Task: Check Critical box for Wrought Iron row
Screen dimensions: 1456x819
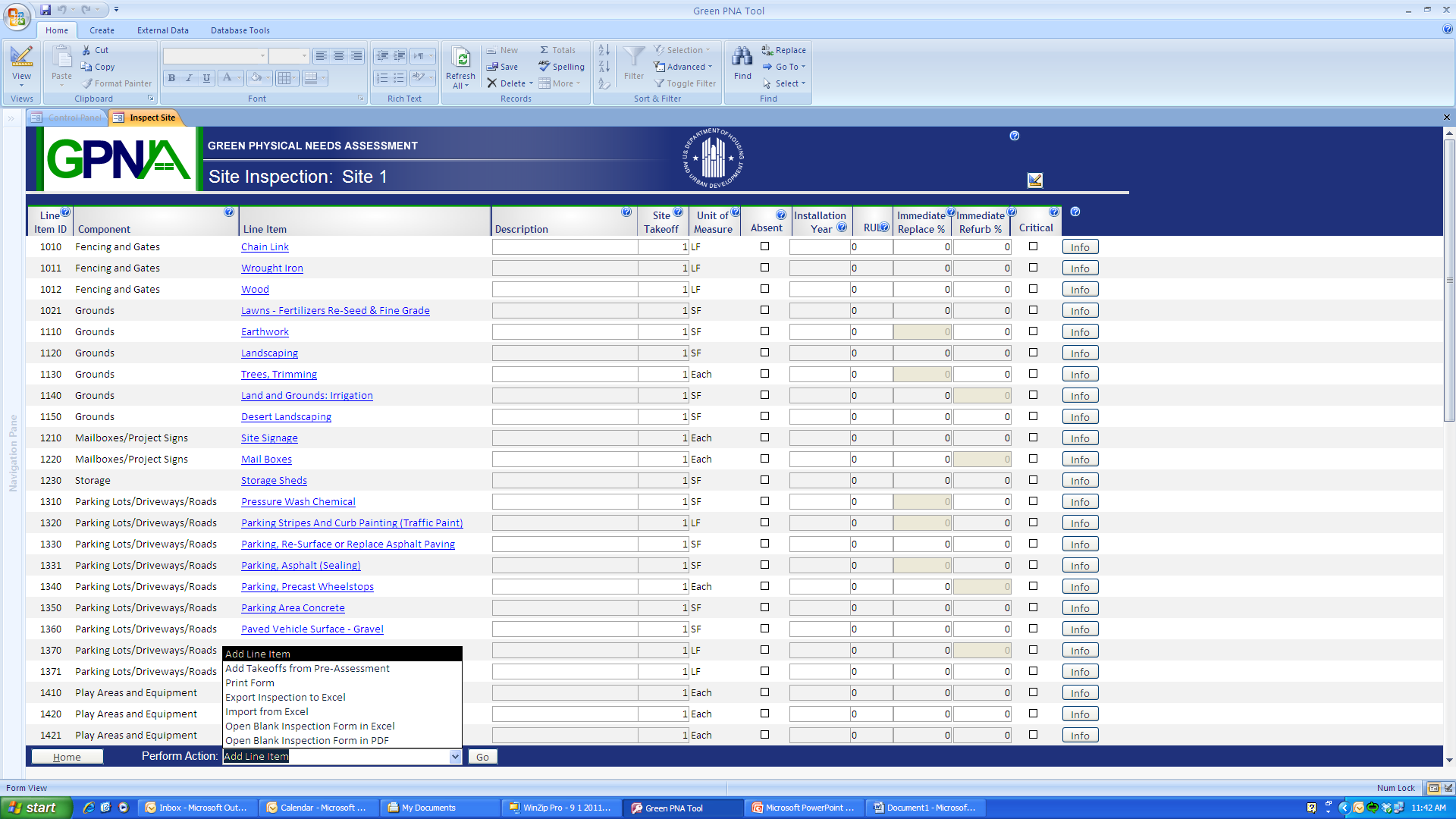Action: pyautogui.click(x=1033, y=268)
